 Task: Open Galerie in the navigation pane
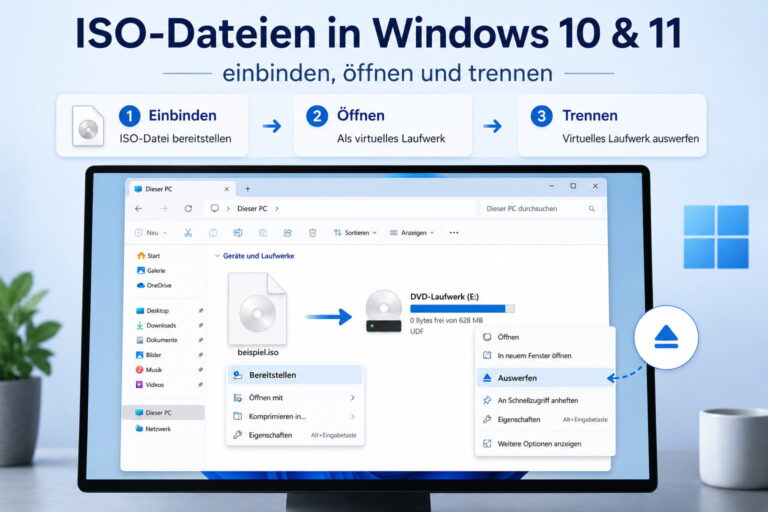click(x=151, y=270)
